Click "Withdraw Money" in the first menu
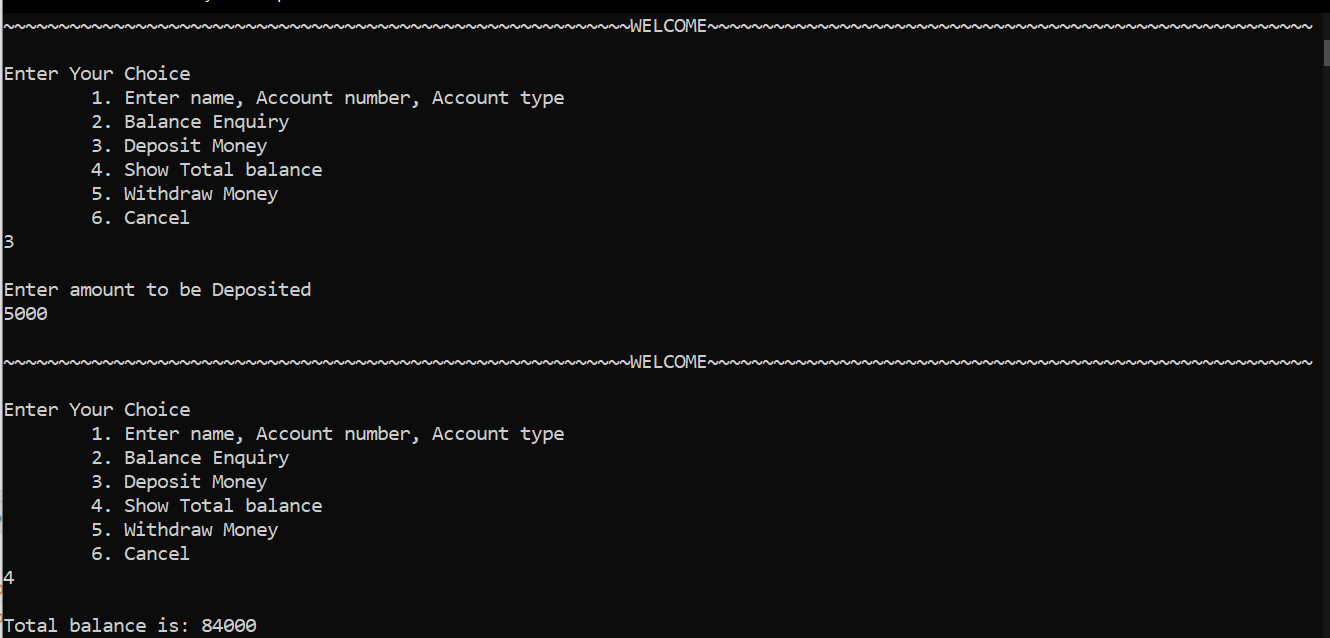 tap(200, 194)
